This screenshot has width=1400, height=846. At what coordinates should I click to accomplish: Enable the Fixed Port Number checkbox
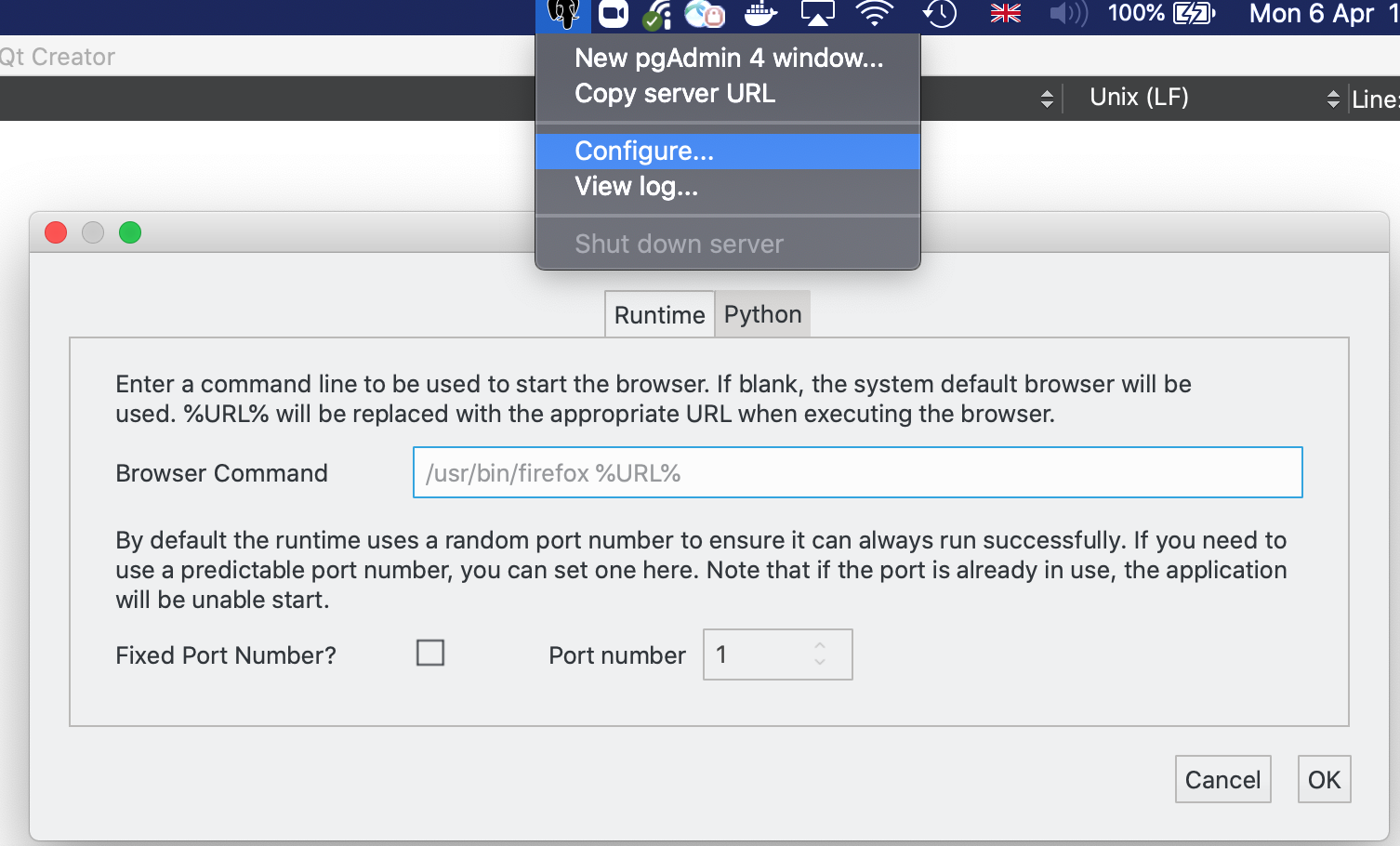430,653
